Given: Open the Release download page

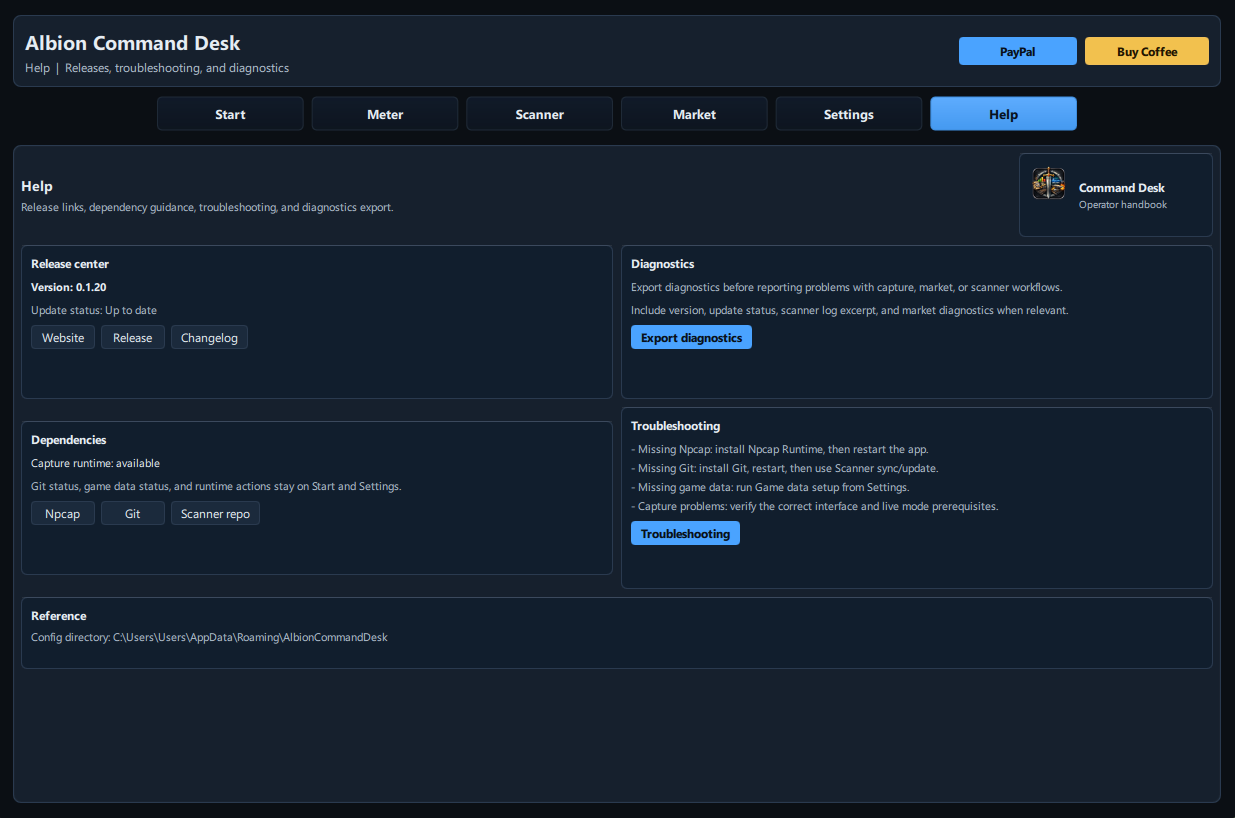Looking at the screenshot, I should pyautogui.click(x=132, y=337).
